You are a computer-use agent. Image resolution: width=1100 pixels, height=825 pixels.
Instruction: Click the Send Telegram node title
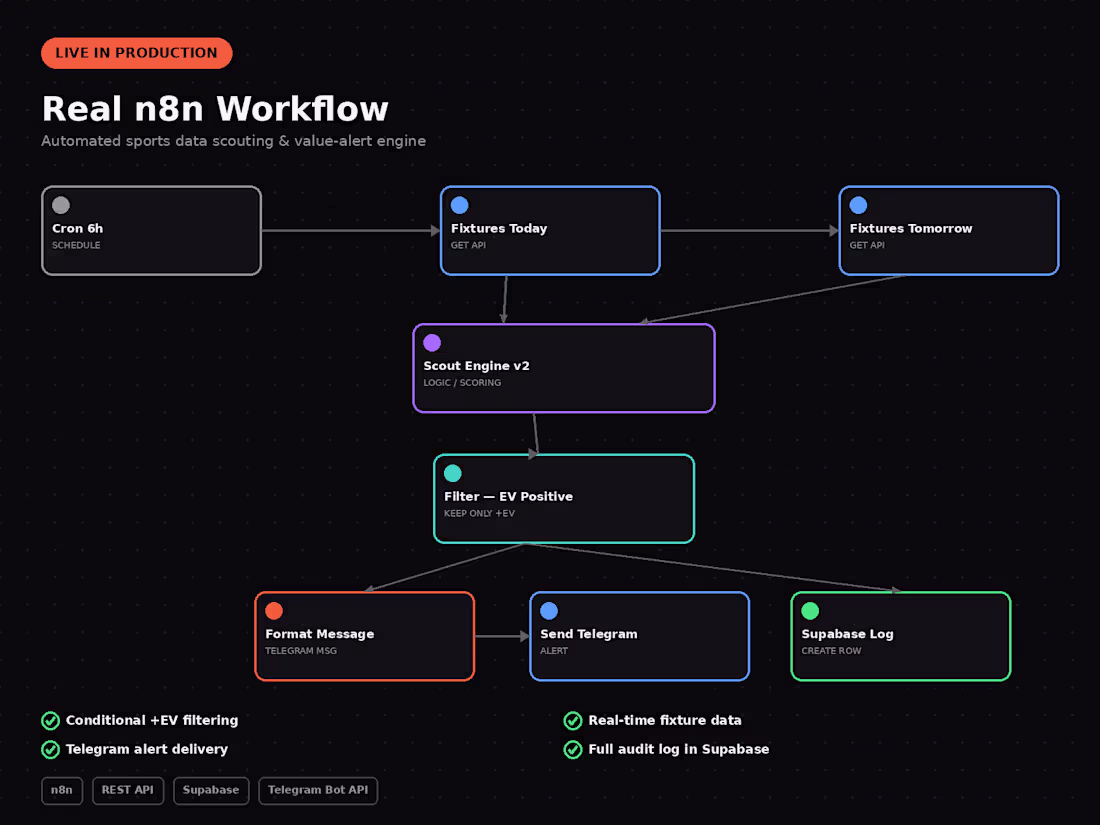coord(589,634)
